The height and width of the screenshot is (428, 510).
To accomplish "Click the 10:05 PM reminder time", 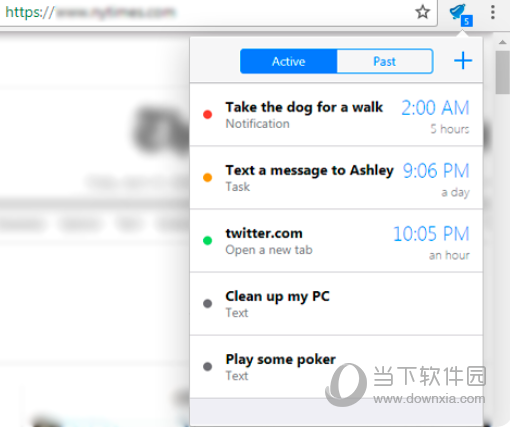I will click(431, 234).
